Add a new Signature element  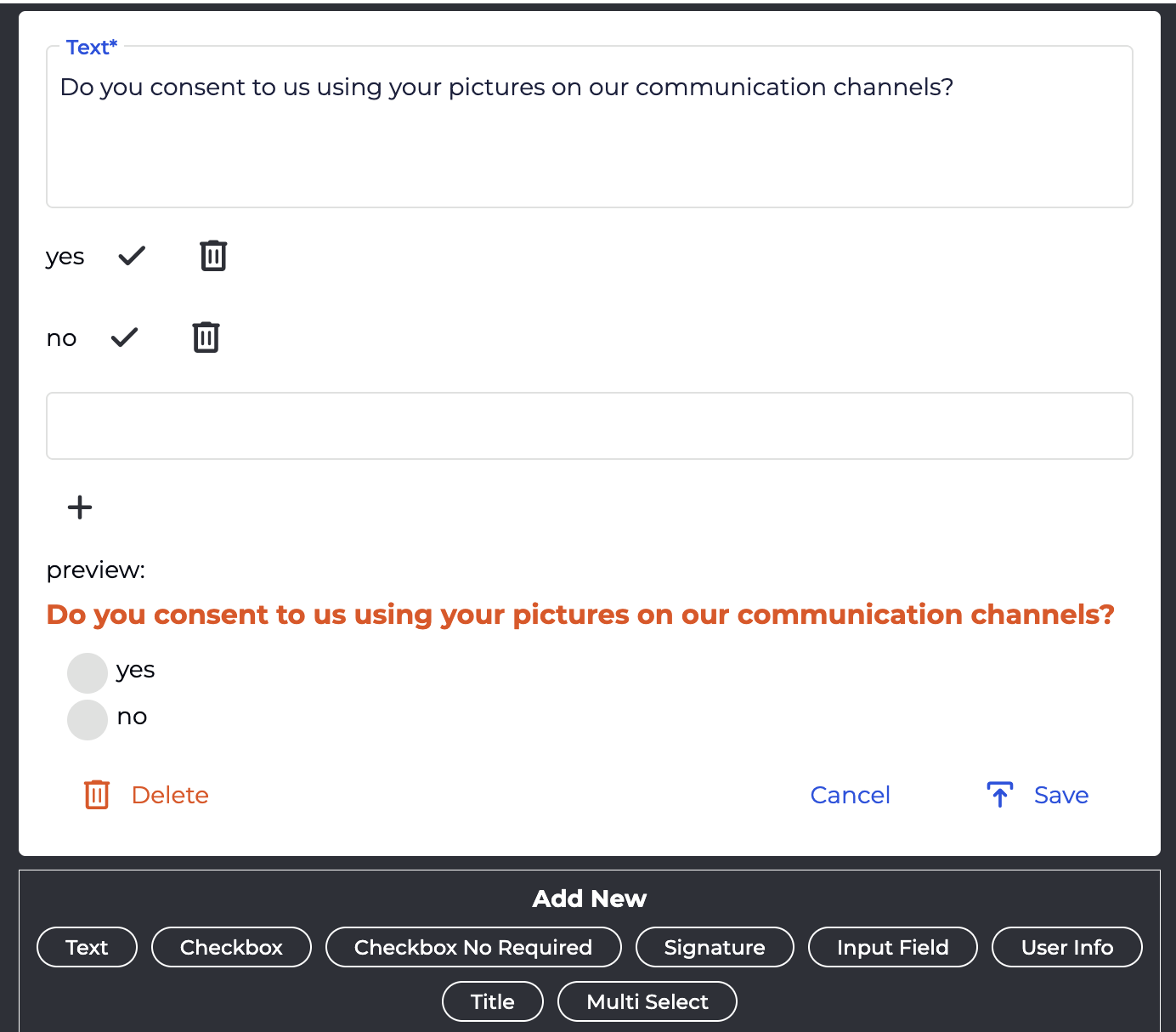pos(715,947)
